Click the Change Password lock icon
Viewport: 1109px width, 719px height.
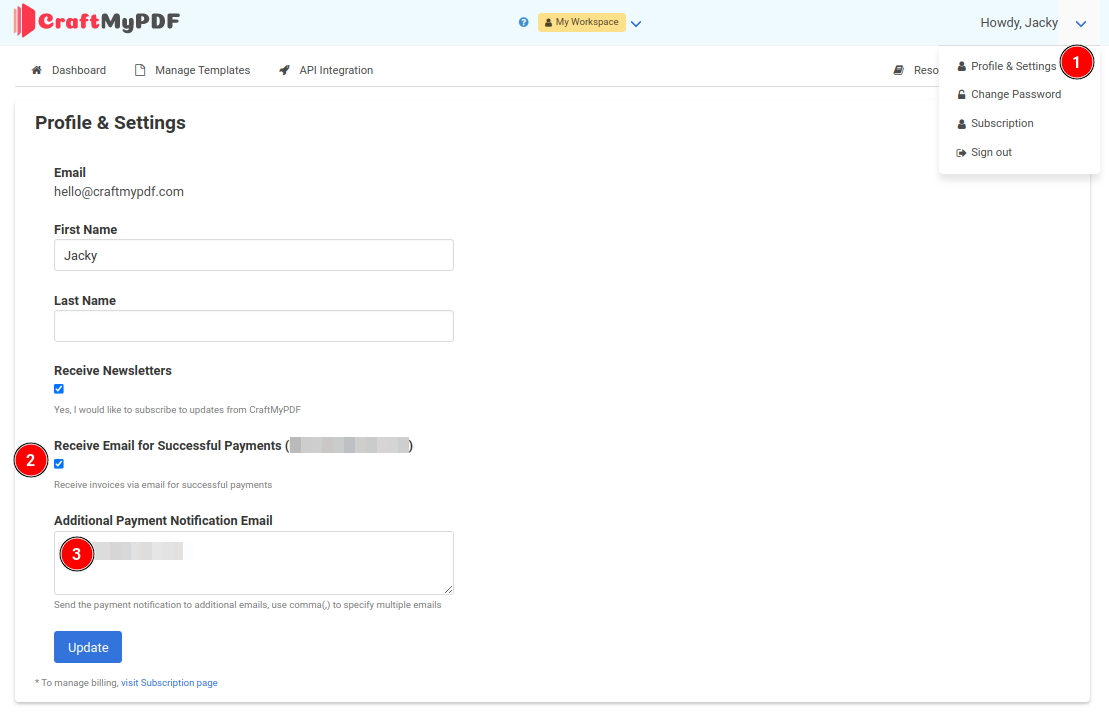pyautogui.click(x=962, y=94)
